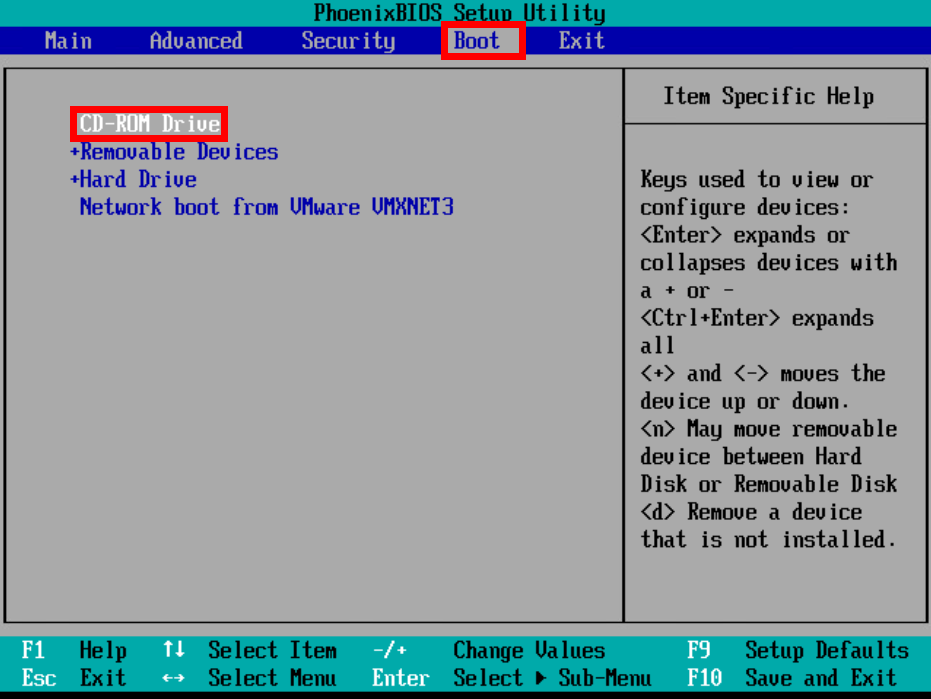Viewport: 931px width, 699px height.
Task: Expand the plus sign beside Hard Drive
Action: (74, 179)
